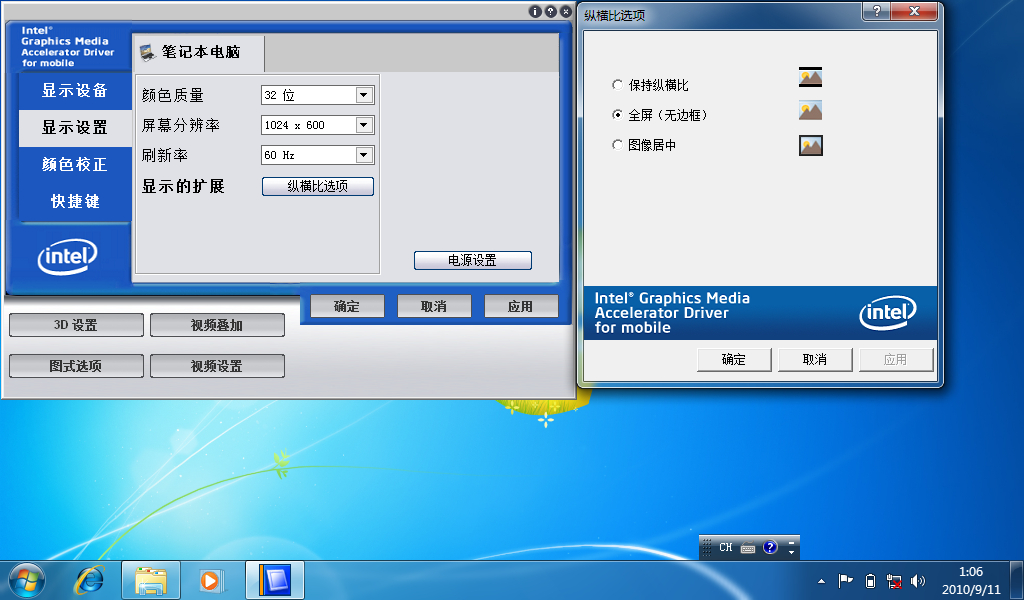Click the 电源设置 button
This screenshot has width=1024, height=600.
pos(473,261)
